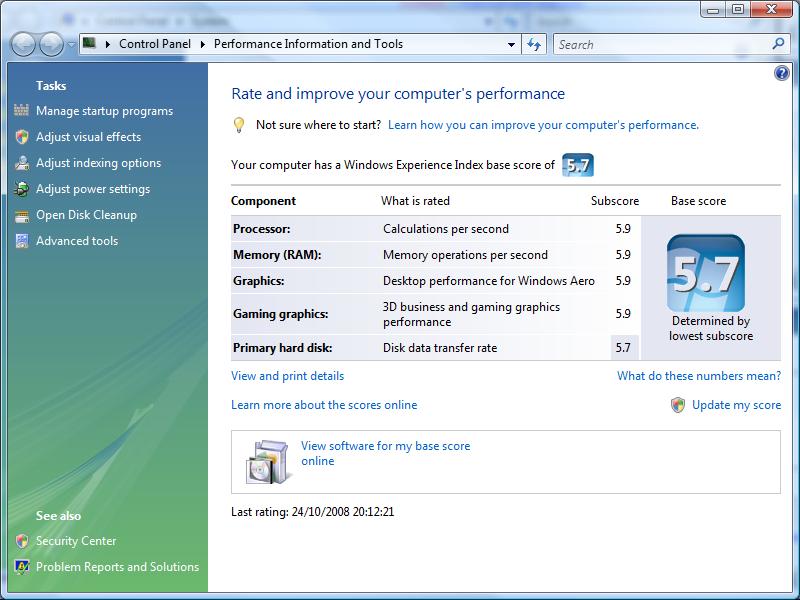The image size is (800, 600).
Task: Open Security Center link under See also
Action: (76, 541)
